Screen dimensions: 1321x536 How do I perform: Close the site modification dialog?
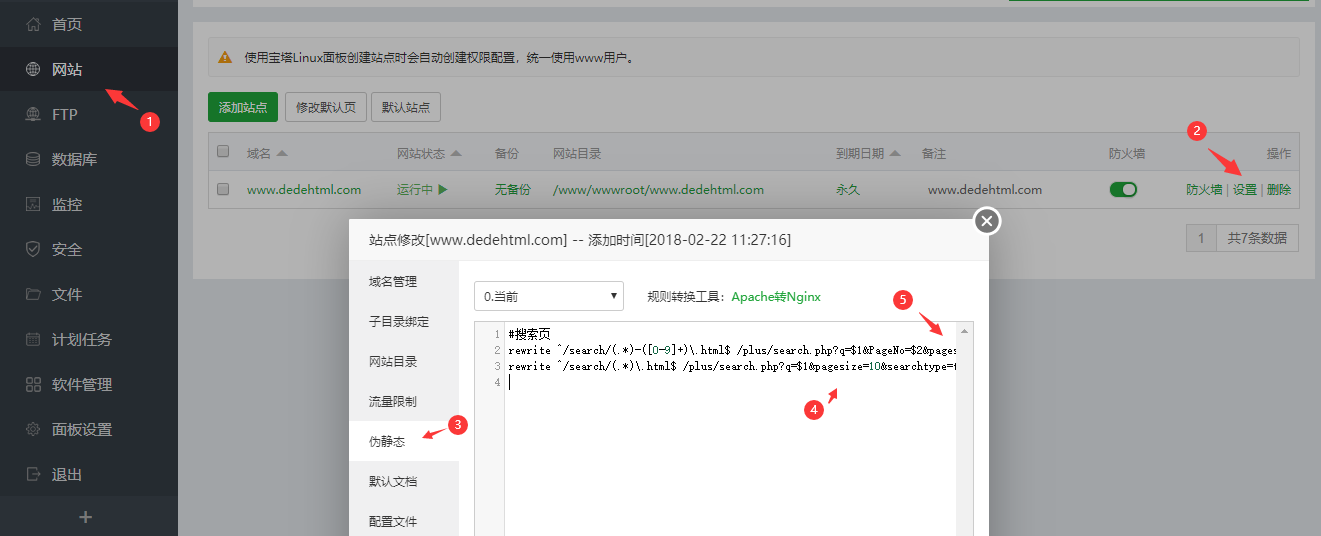pyautogui.click(x=987, y=221)
